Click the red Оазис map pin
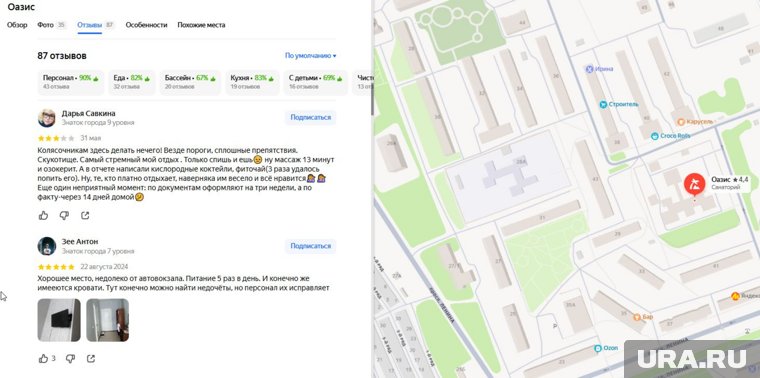Image resolution: width=760 pixels, height=378 pixels. pos(695,185)
